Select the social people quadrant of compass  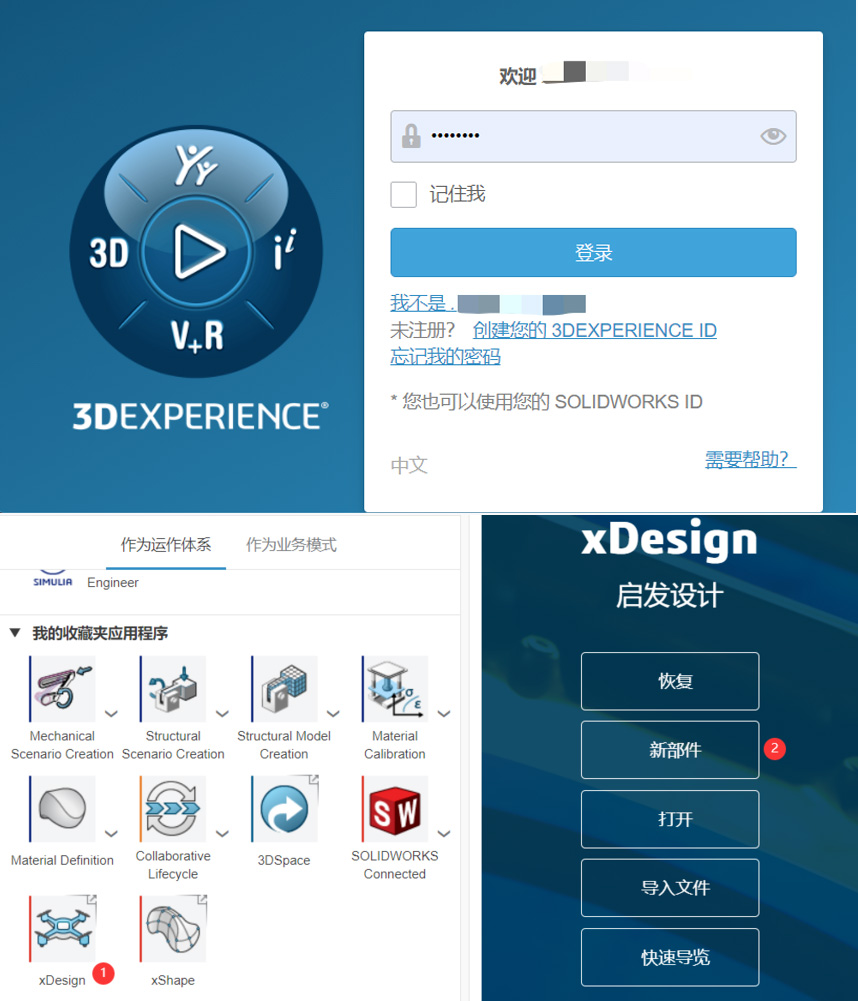point(196,165)
